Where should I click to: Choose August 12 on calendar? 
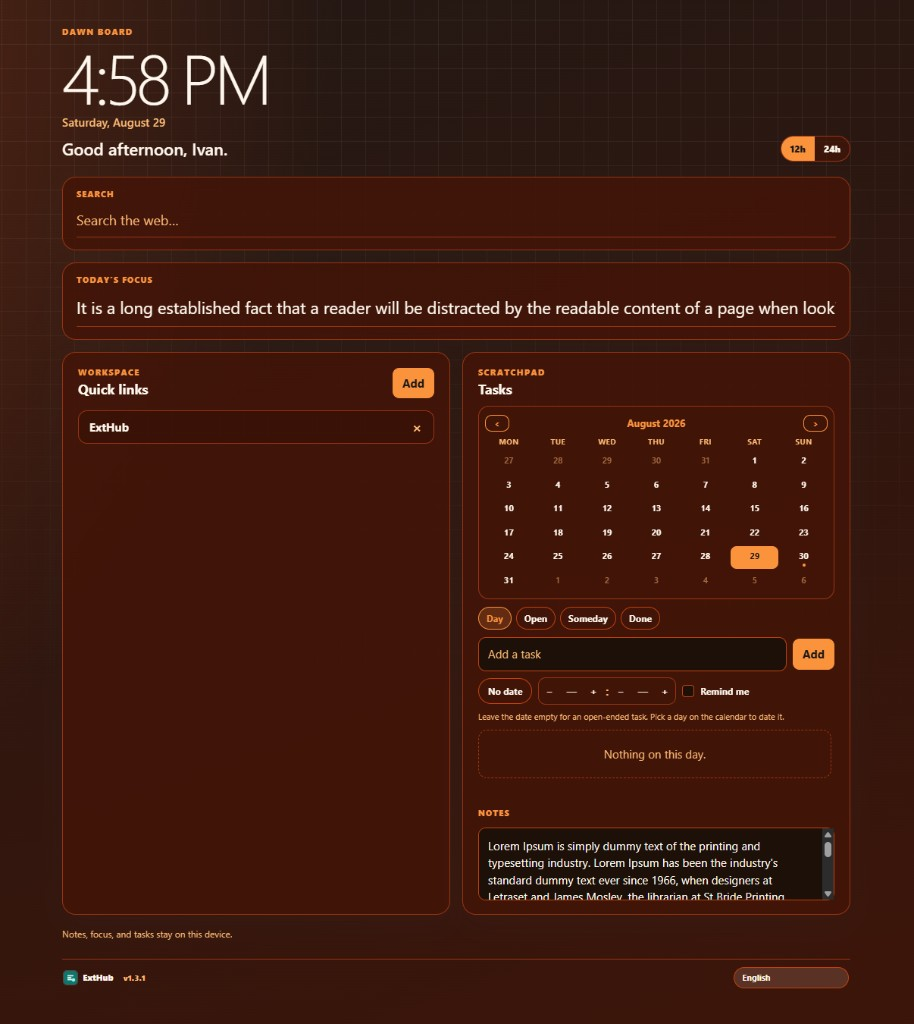[x=607, y=509]
